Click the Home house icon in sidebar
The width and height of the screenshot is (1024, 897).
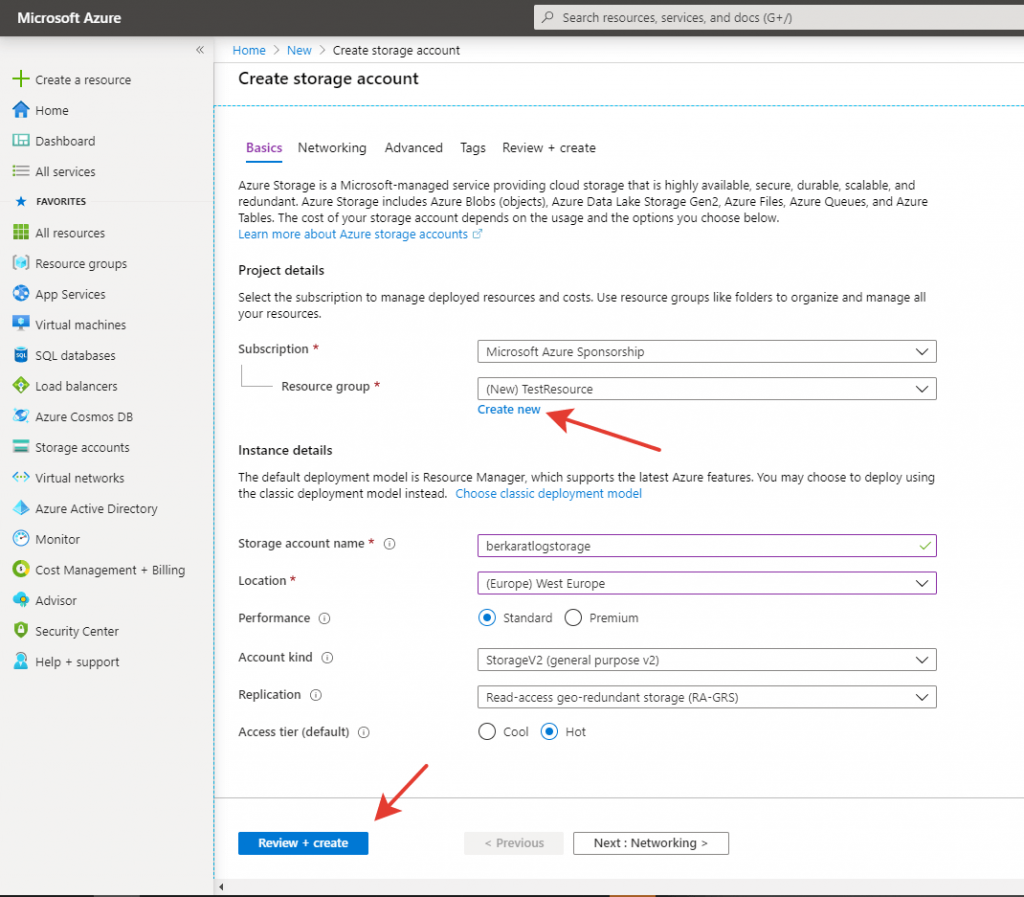click(x=21, y=110)
